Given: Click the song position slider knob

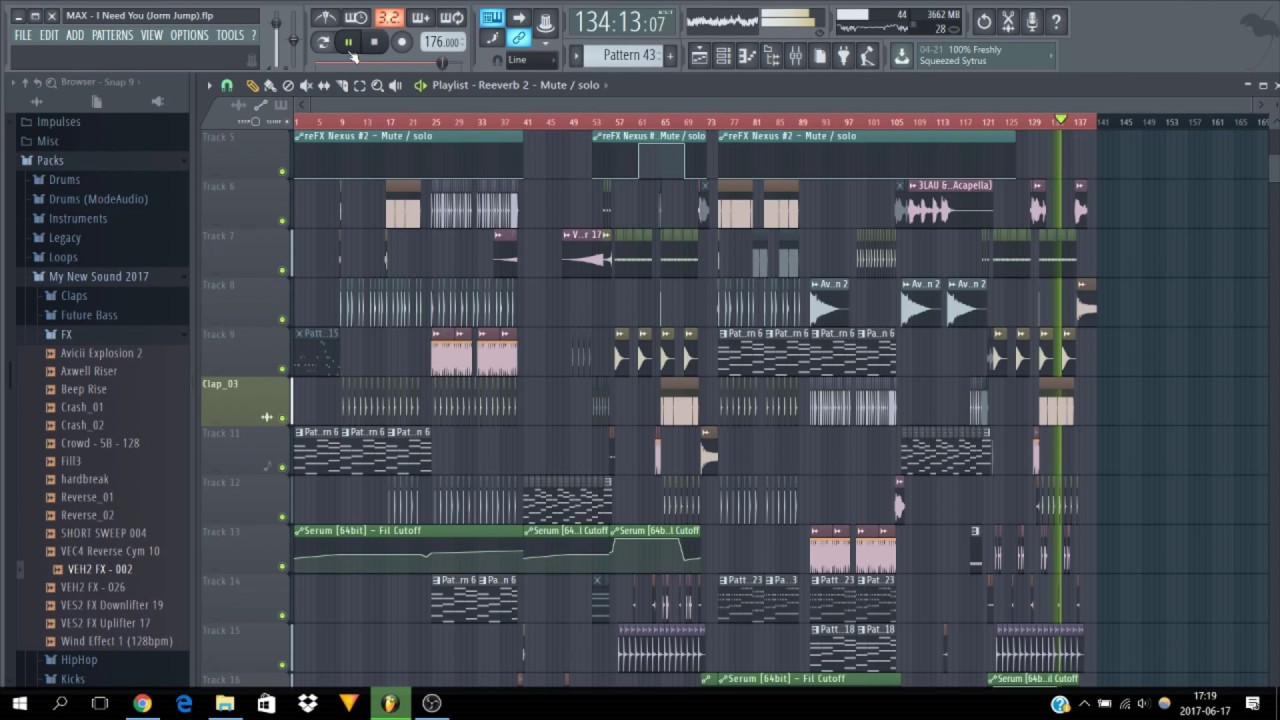Looking at the screenshot, I should point(442,63).
